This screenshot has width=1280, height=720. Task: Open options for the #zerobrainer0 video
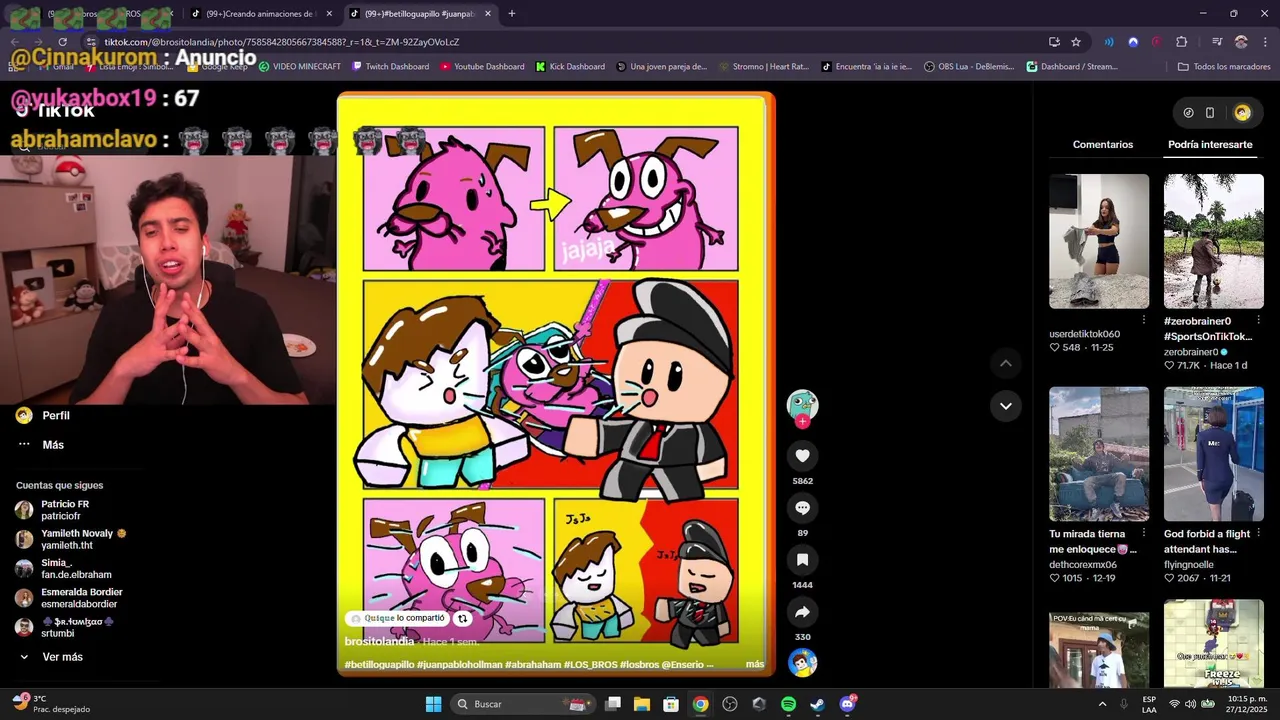point(1258,321)
